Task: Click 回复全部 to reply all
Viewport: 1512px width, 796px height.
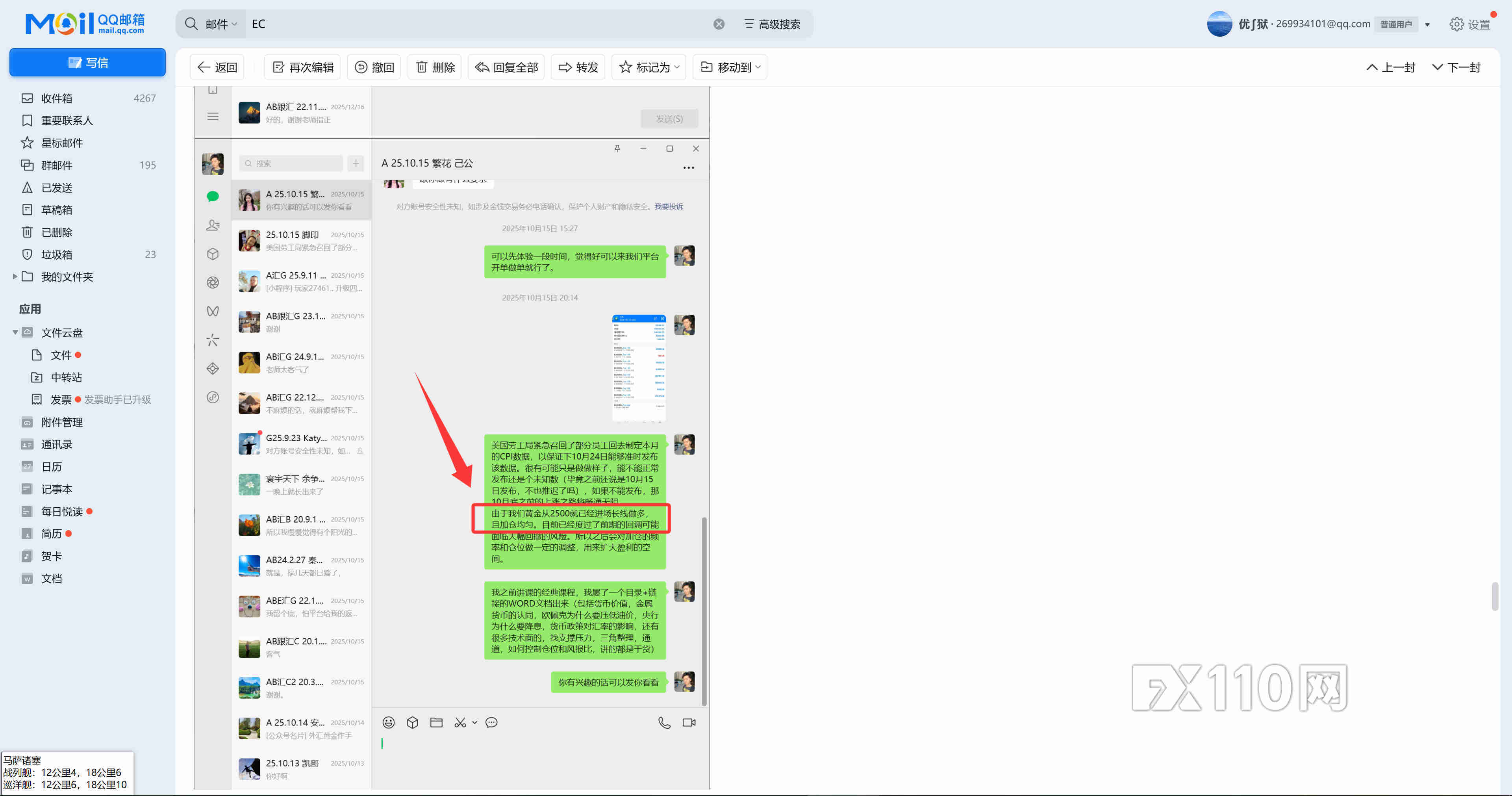Action: (506, 67)
